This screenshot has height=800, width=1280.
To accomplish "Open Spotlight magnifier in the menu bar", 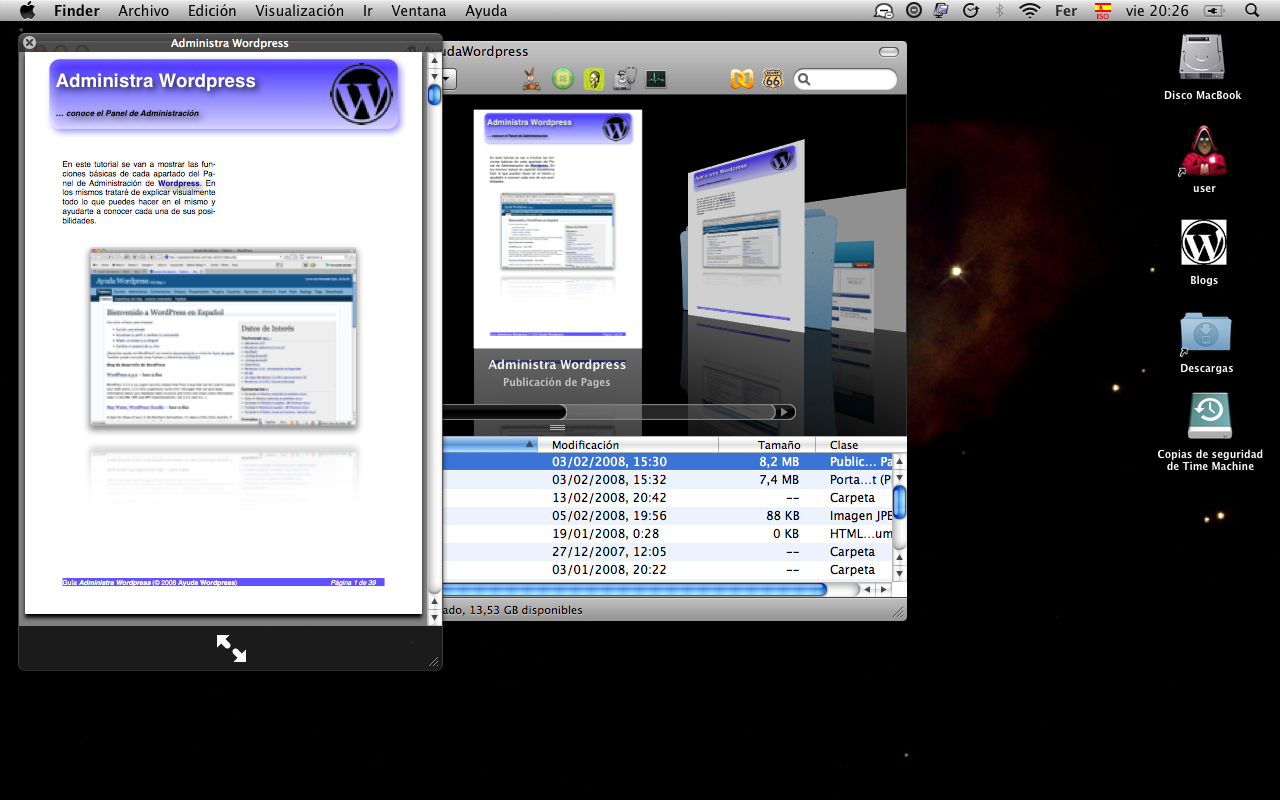I will tap(1252, 11).
